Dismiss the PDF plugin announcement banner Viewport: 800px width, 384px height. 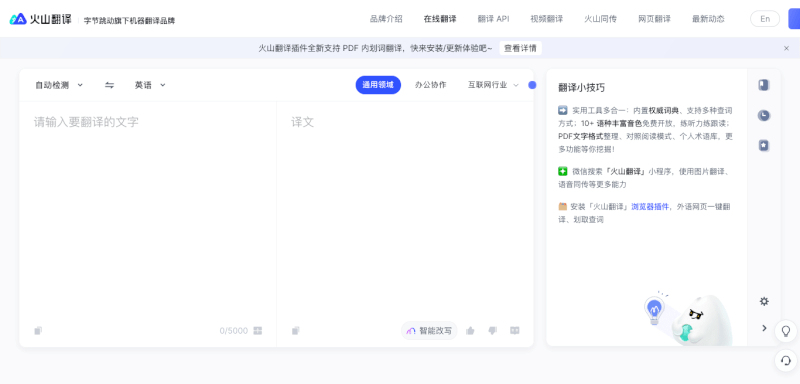click(x=786, y=48)
